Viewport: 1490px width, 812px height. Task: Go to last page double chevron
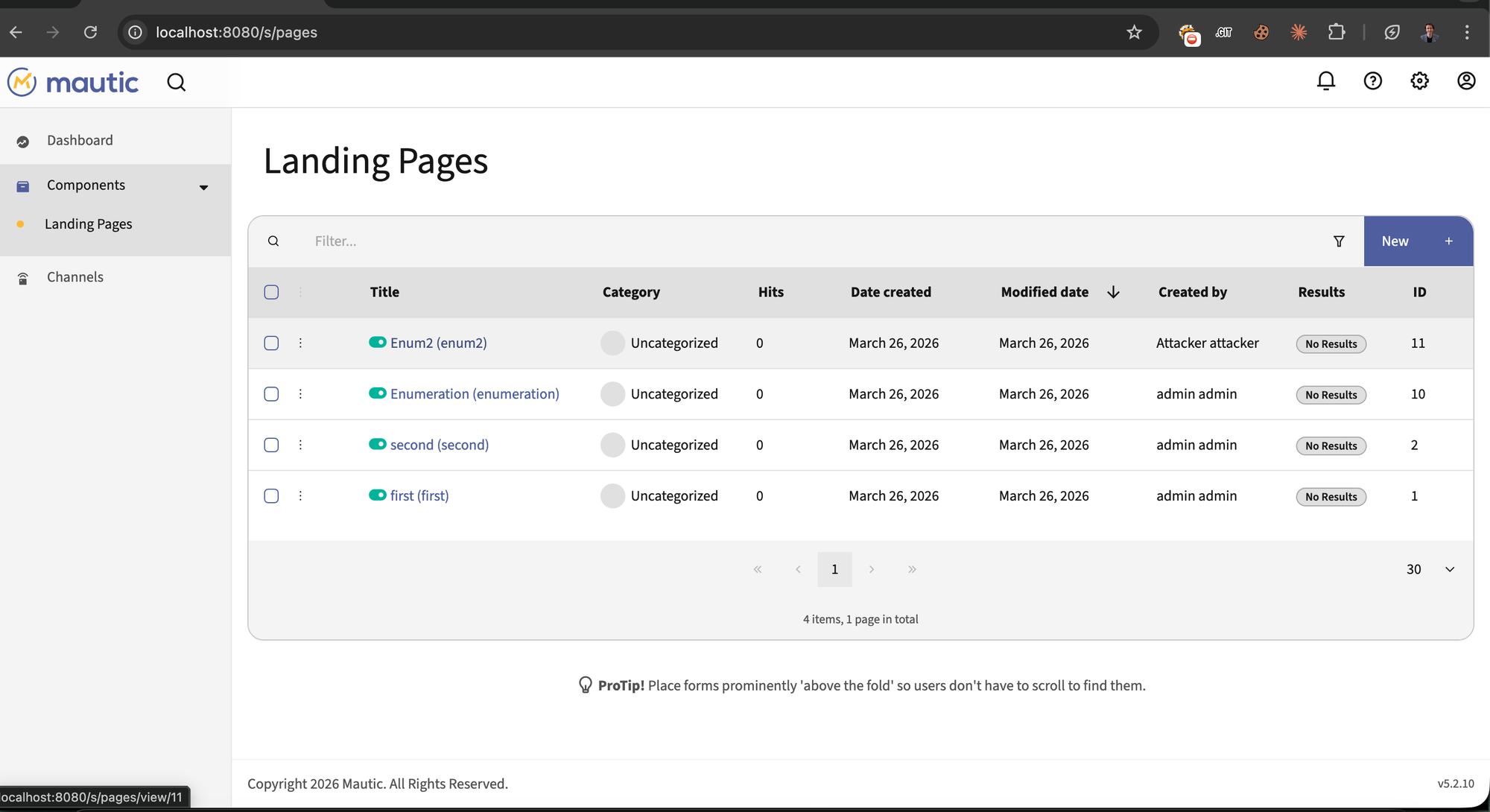tap(912, 569)
